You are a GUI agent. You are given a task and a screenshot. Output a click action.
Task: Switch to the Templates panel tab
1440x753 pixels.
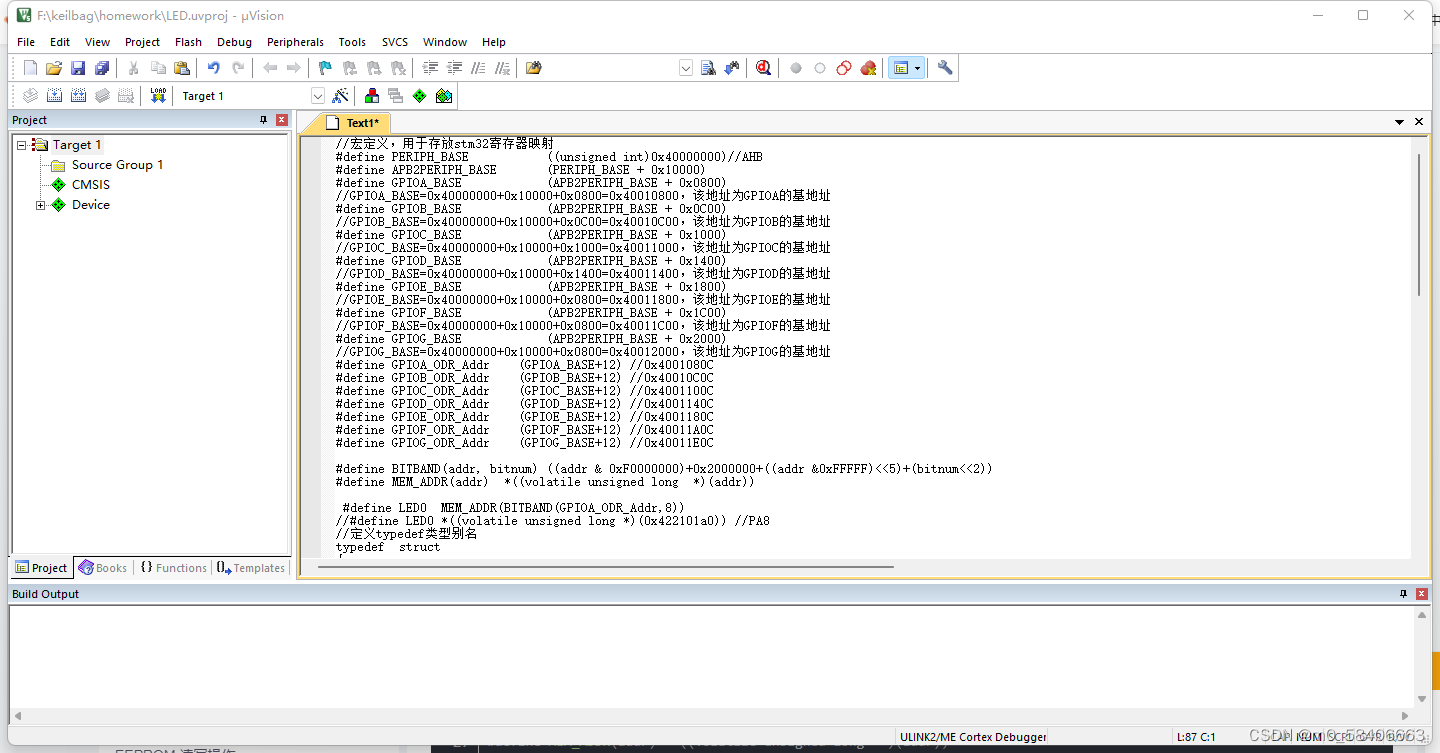click(251, 568)
